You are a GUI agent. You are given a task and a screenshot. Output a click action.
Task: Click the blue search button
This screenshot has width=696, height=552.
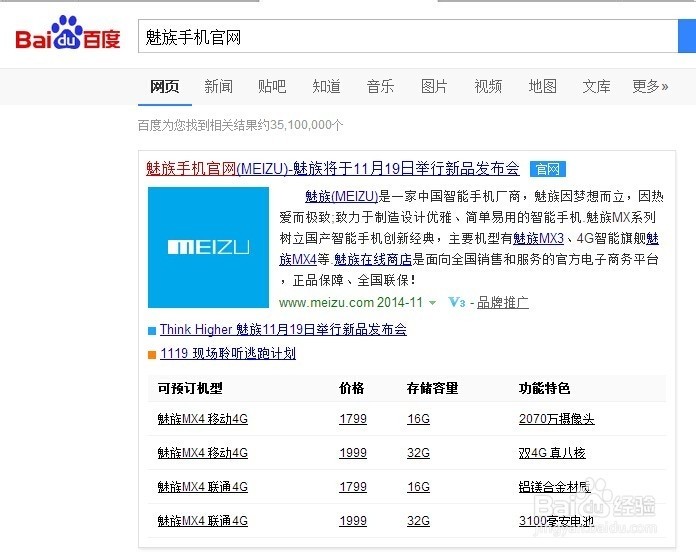[687, 36]
